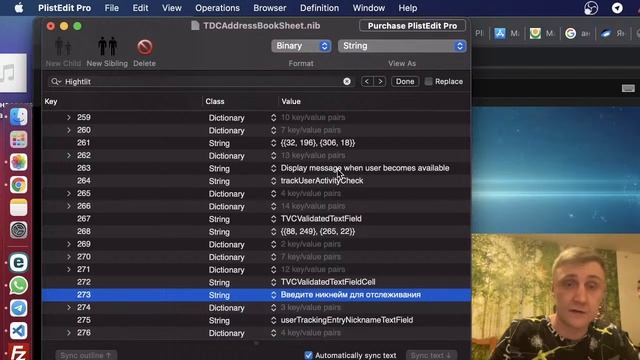This screenshot has height=360, width=640.
Task: Expand row 265 dictionary
Action: (69, 193)
